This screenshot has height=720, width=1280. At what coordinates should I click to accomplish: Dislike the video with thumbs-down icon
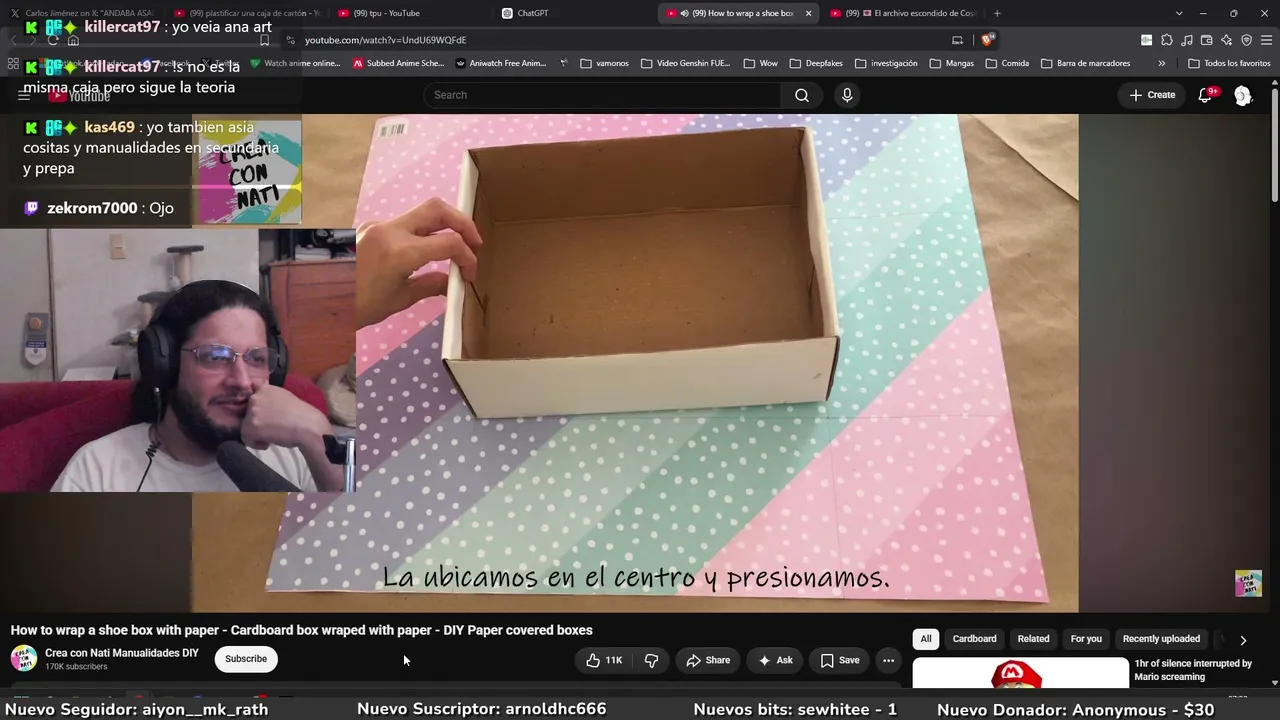coord(651,660)
